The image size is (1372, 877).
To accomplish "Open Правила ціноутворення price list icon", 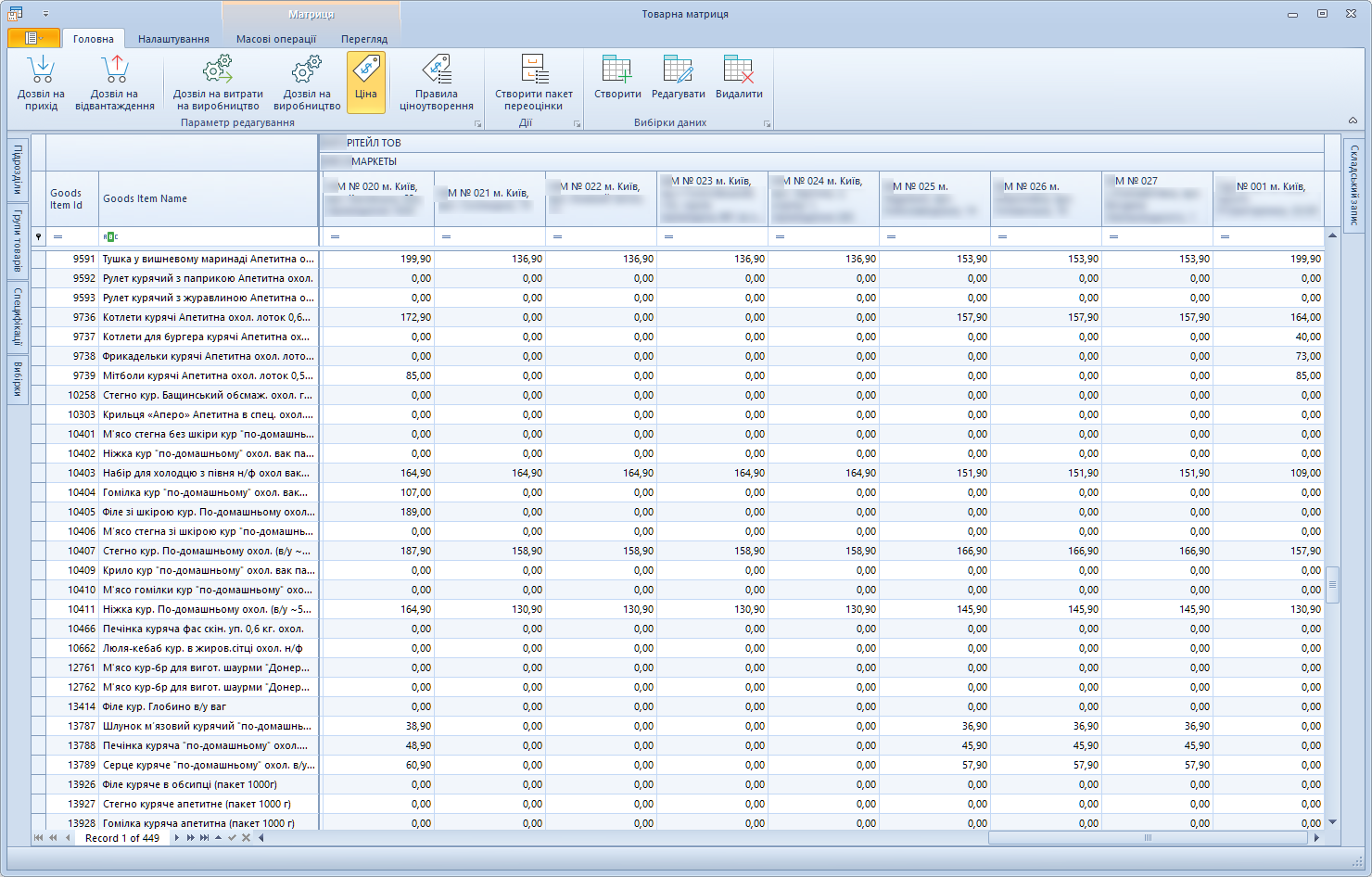I will [x=437, y=69].
